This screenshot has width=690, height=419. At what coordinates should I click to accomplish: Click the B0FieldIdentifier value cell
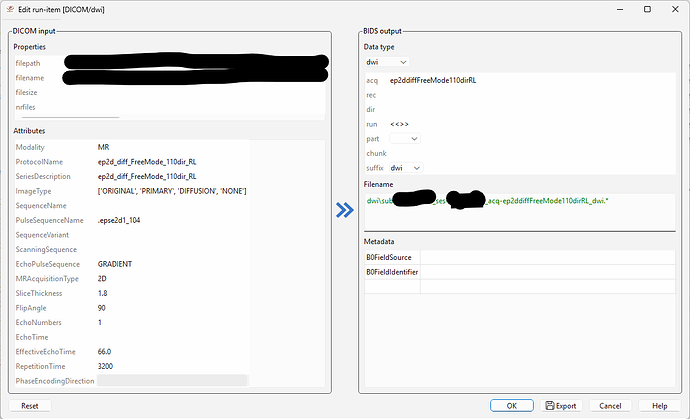coord(548,272)
